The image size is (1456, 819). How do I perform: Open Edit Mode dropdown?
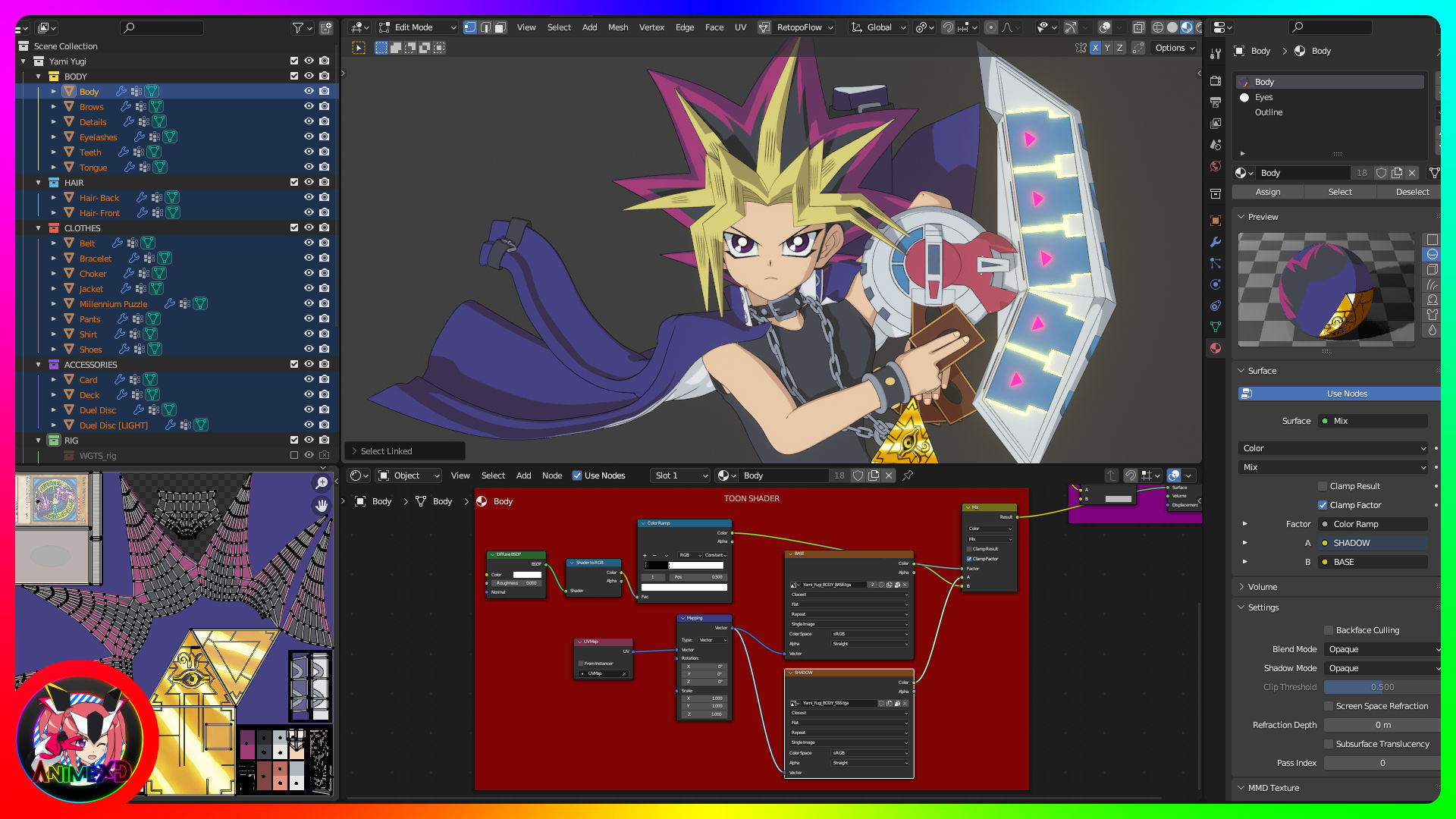(x=418, y=27)
